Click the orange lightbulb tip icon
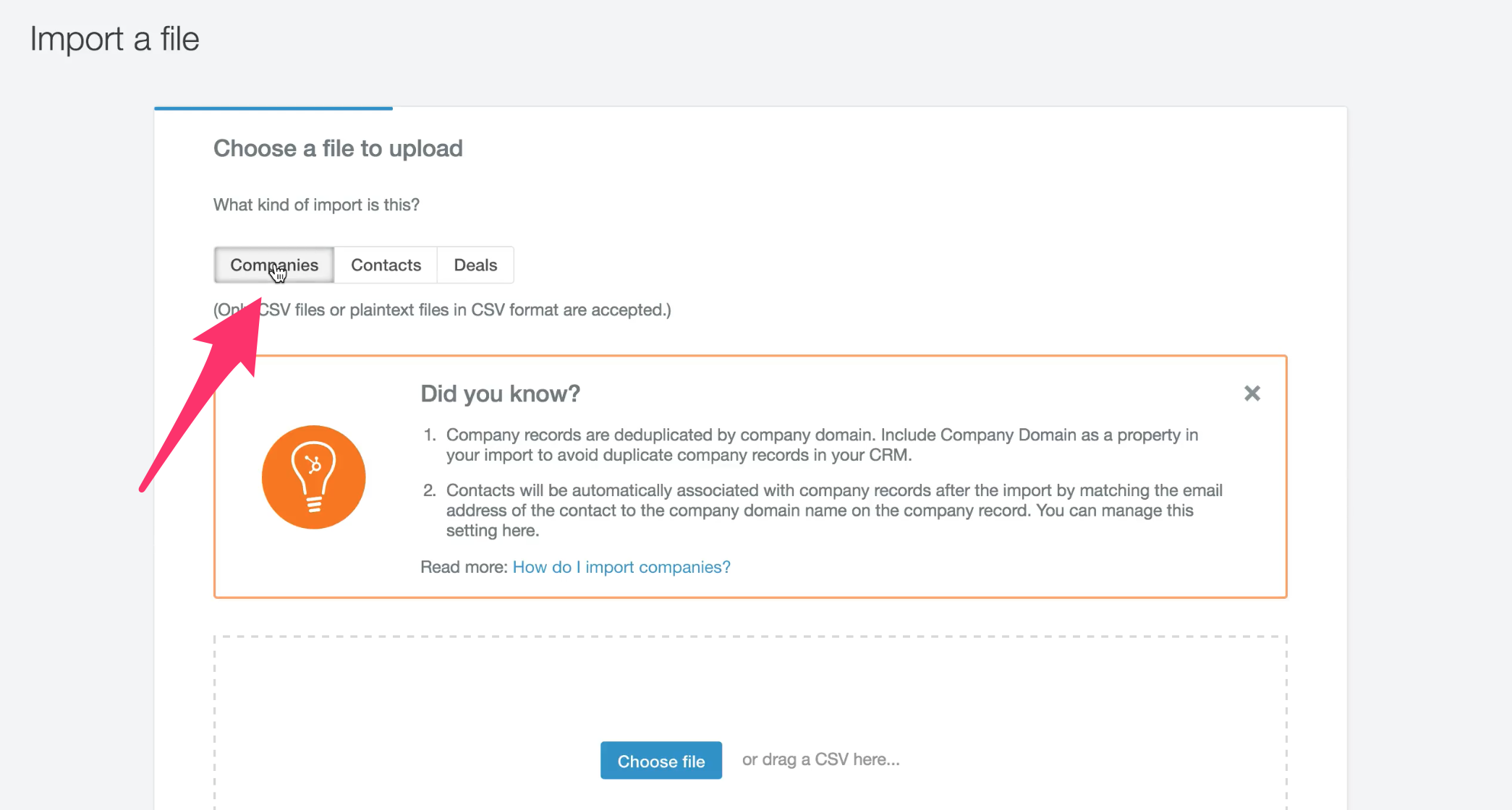Screen dimensions: 1512x810 point(313,477)
